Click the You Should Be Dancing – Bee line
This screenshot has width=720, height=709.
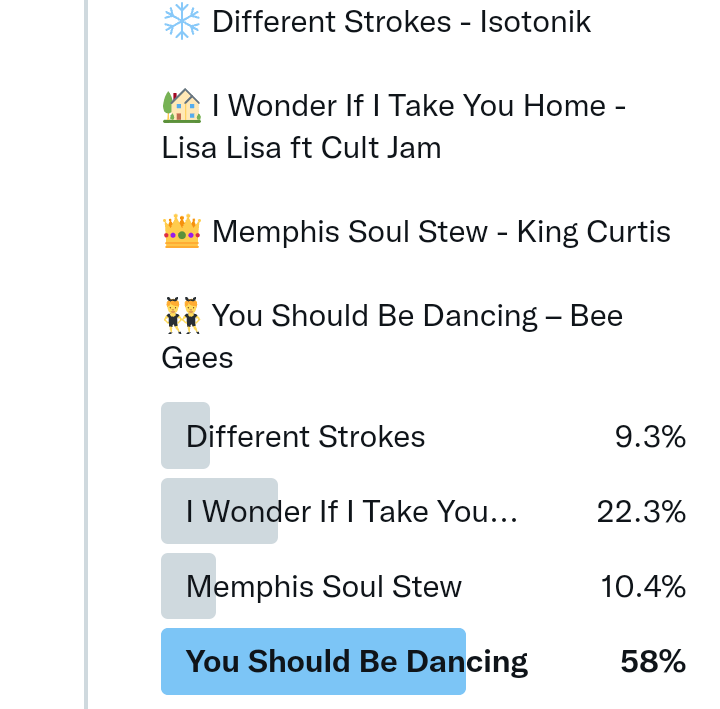(x=417, y=315)
